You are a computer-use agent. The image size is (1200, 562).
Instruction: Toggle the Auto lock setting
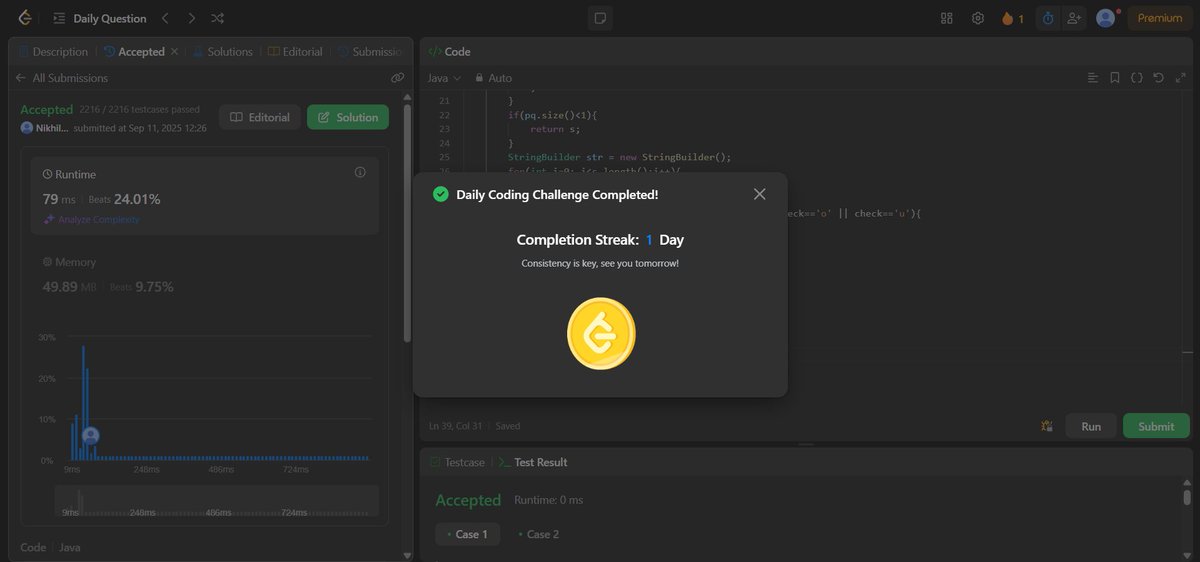(494, 78)
